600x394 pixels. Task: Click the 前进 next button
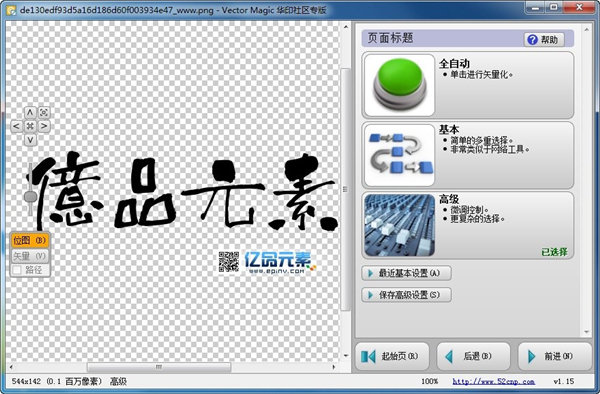(x=555, y=357)
